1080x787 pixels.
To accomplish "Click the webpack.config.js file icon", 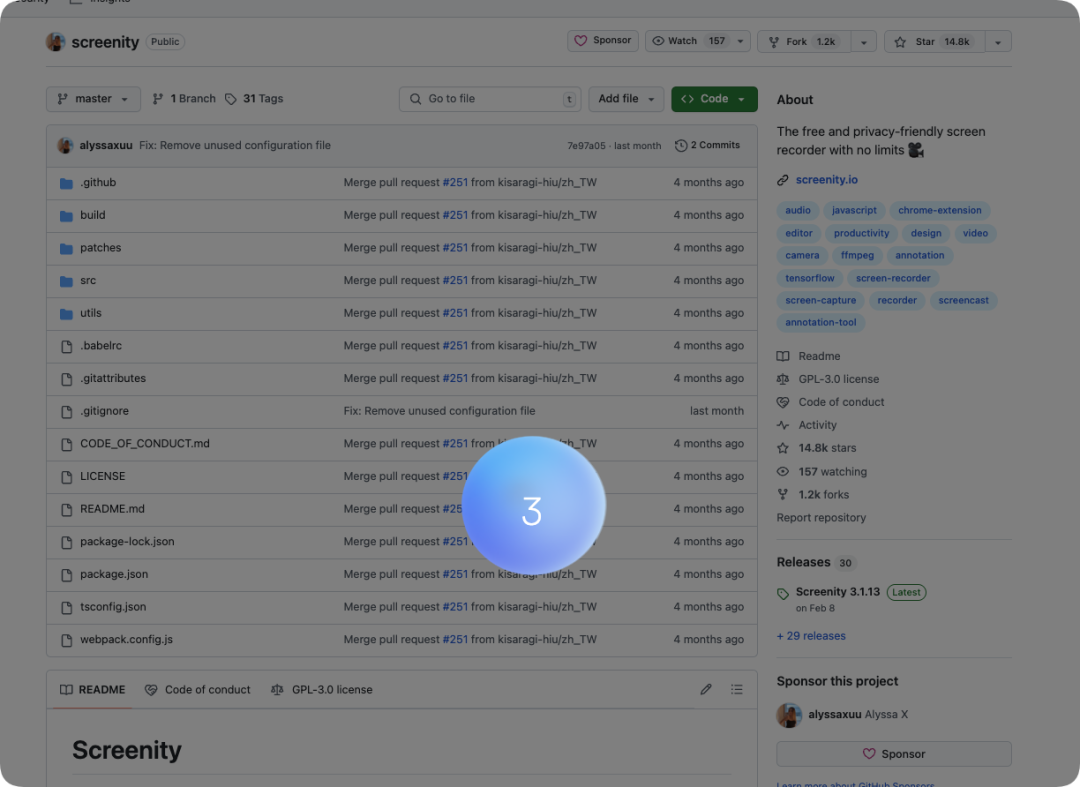I will [66, 640].
